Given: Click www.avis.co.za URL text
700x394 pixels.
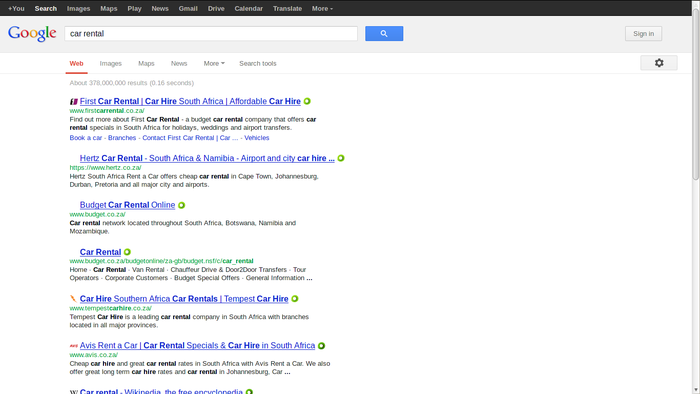Looking at the screenshot, I should coord(94,355).
